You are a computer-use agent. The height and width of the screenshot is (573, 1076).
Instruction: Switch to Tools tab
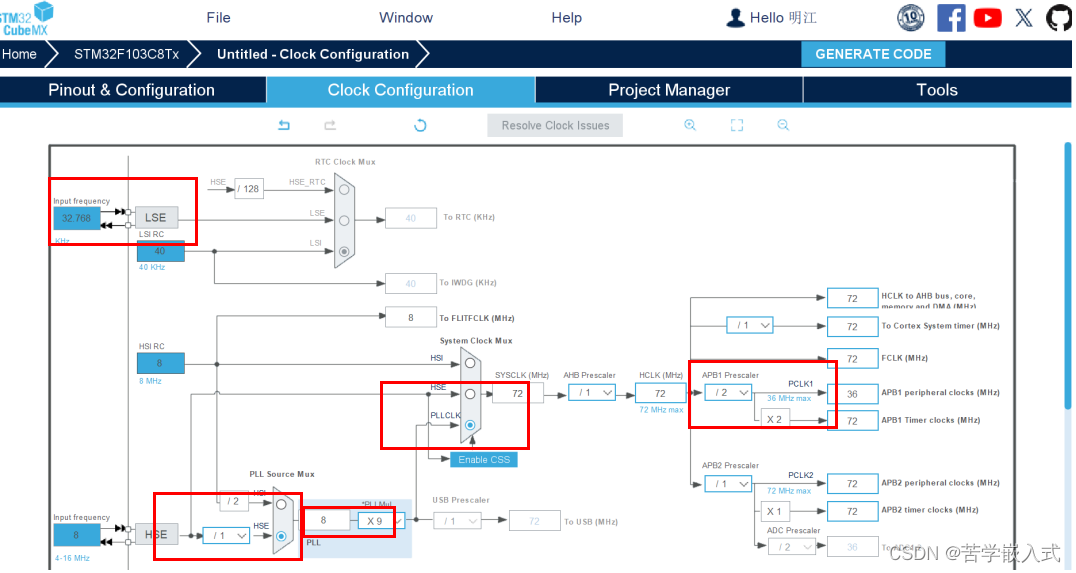tap(937, 90)
